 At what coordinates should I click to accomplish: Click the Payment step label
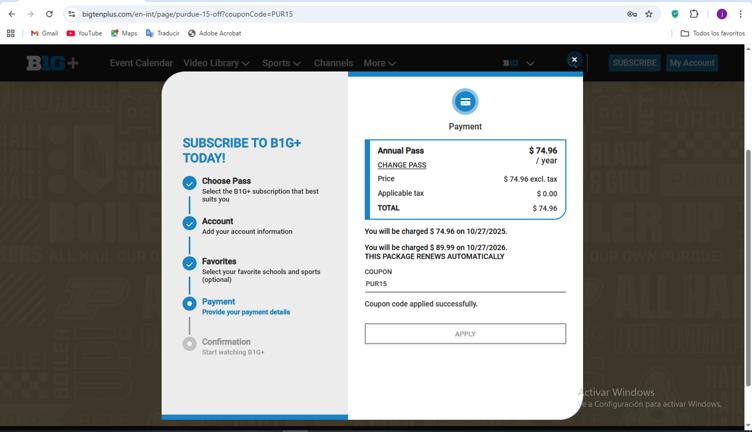[218, 302]
